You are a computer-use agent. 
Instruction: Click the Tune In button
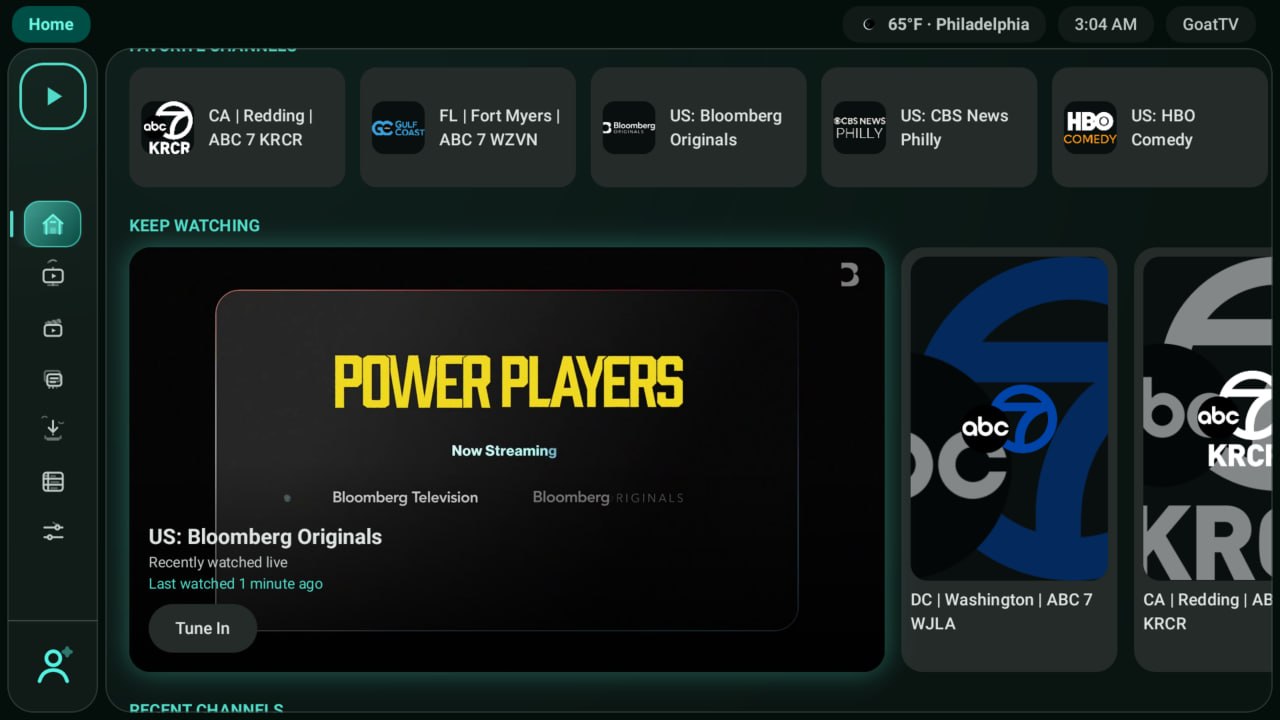(x=203, y=628)
